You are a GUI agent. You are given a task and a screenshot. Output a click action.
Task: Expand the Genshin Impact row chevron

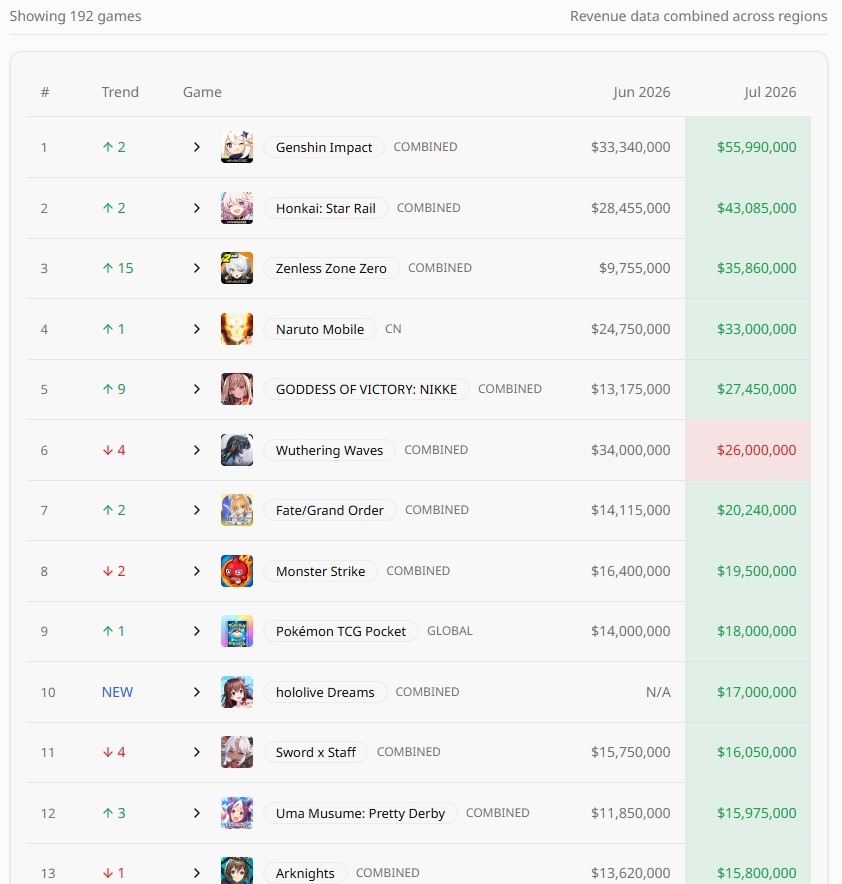197,147
